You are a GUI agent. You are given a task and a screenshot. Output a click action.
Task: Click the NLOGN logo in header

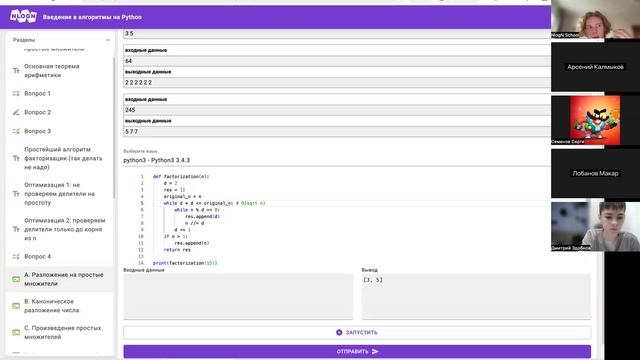pos(23,17)
